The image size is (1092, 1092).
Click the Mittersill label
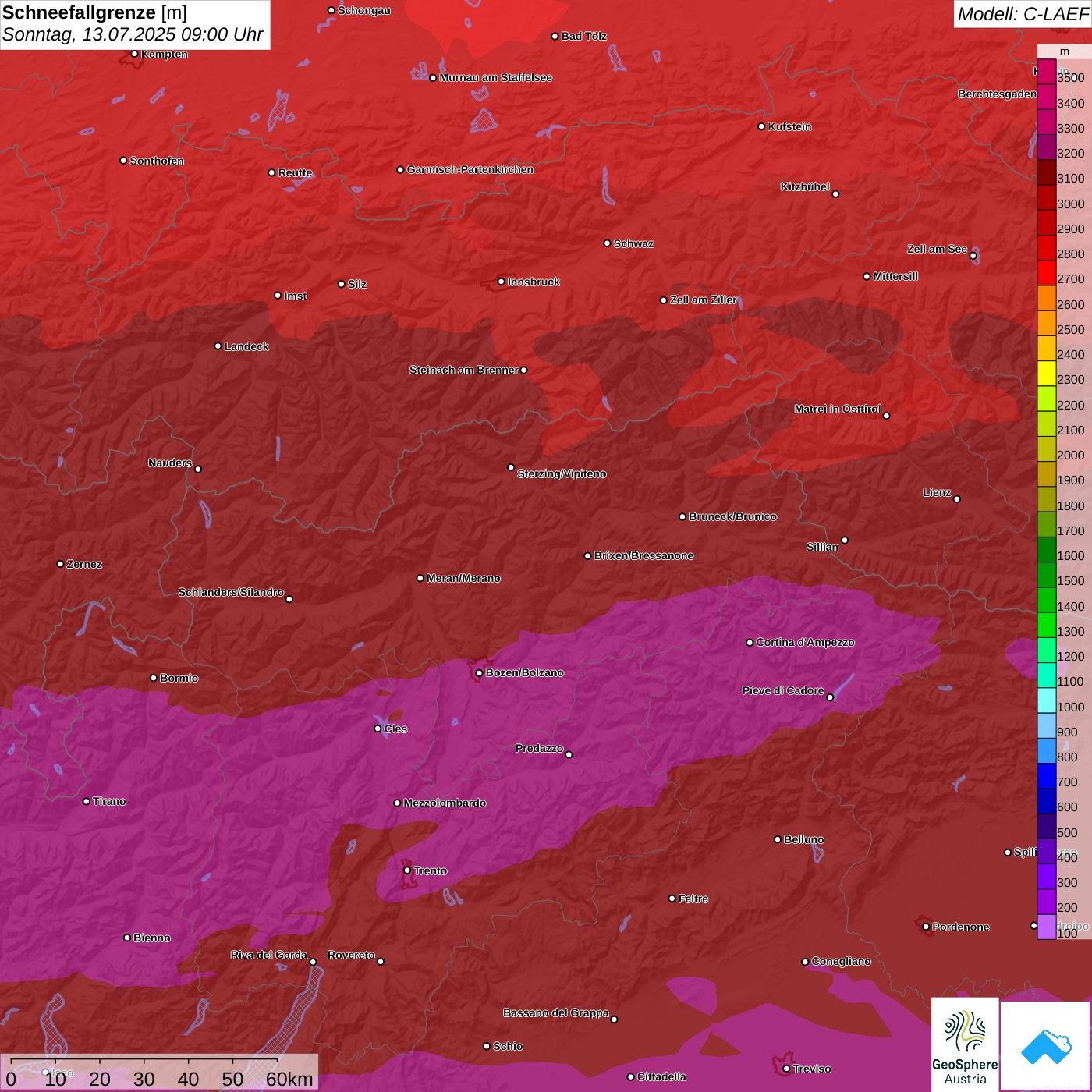pyautogui.click(x=895, y=276)
